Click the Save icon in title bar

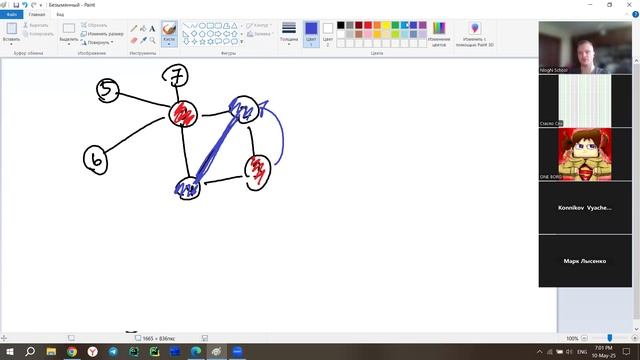16,5
